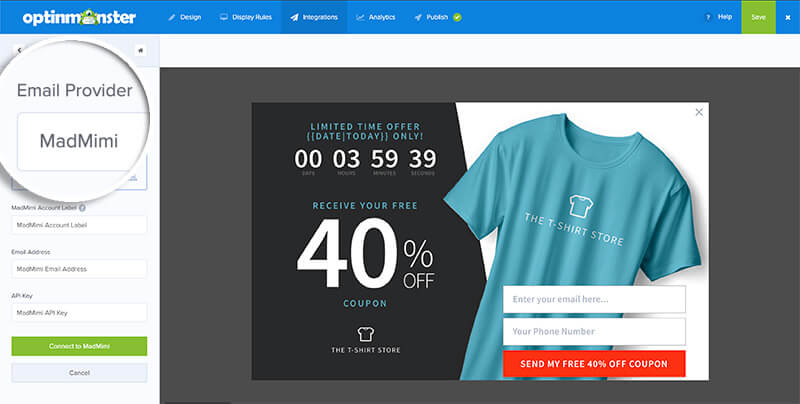Open the Integrations tab
Image resolution: width=800 pixels, height=404 pixels.
coord(314,17)
